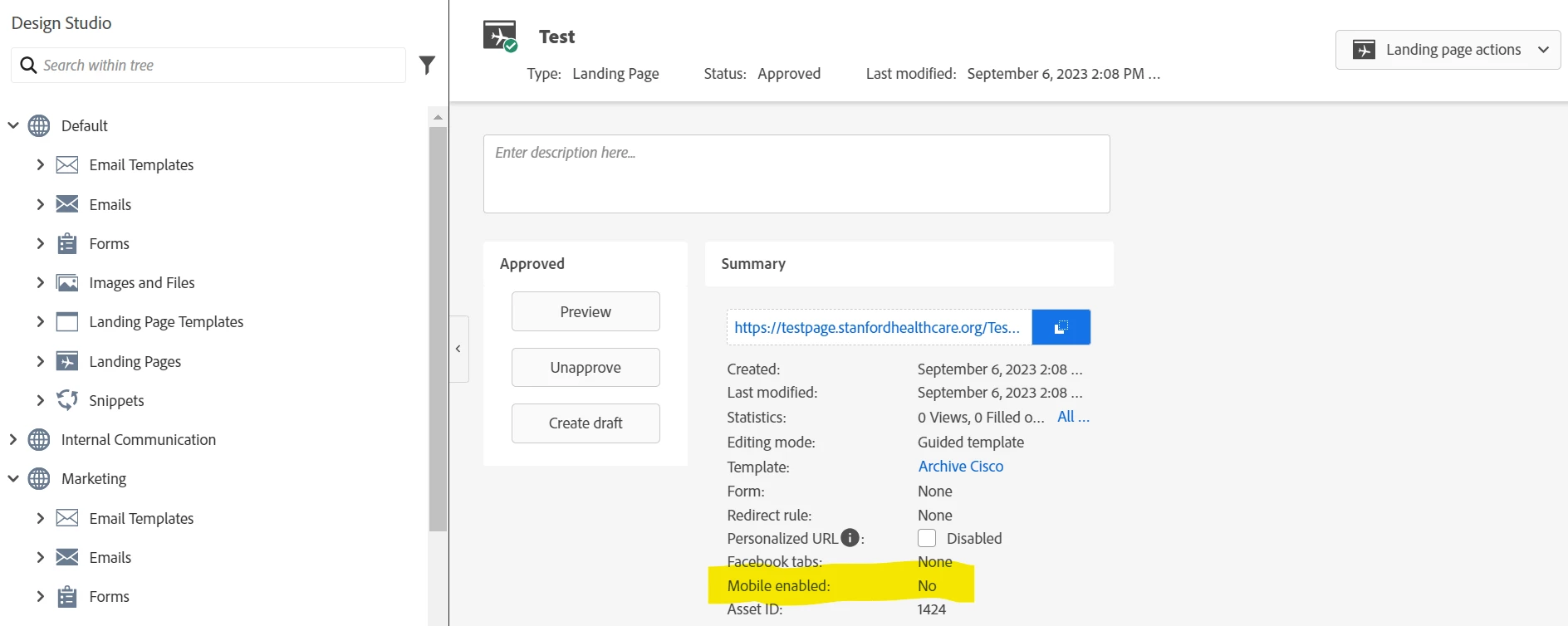Click the Landing Pages icon in tree
The height and width of the screenshot is (626, 1568).
pyautogui.click(x=67, y=361)
